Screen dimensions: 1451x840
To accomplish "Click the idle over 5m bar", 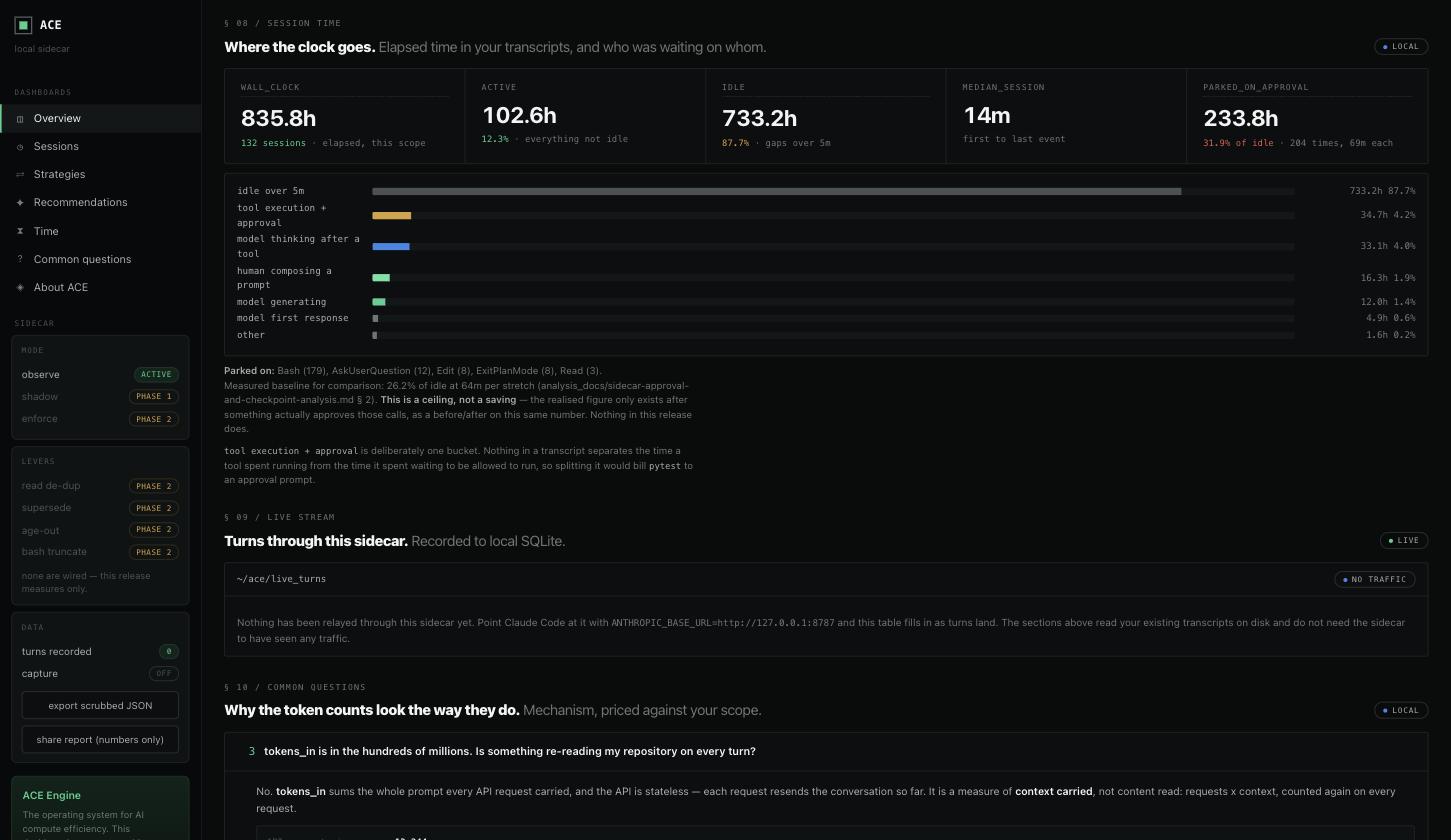I will click(776, 191).
